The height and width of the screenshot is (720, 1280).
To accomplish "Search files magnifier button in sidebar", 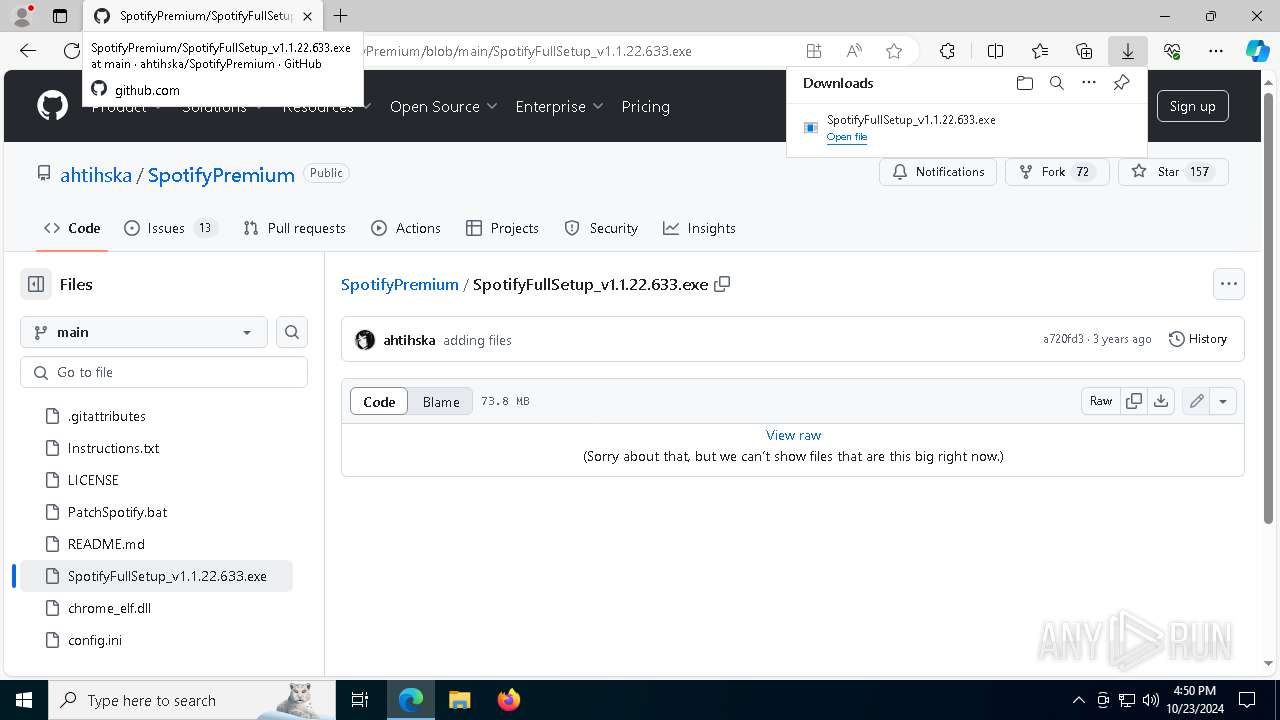I will pyautogui.click(x=292, y=332).
